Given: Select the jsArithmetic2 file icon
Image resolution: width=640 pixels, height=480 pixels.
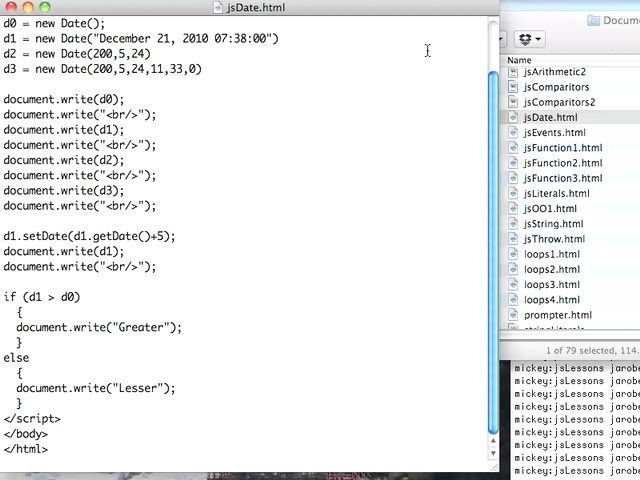Looking at the screenshot, I should point(513,72).
